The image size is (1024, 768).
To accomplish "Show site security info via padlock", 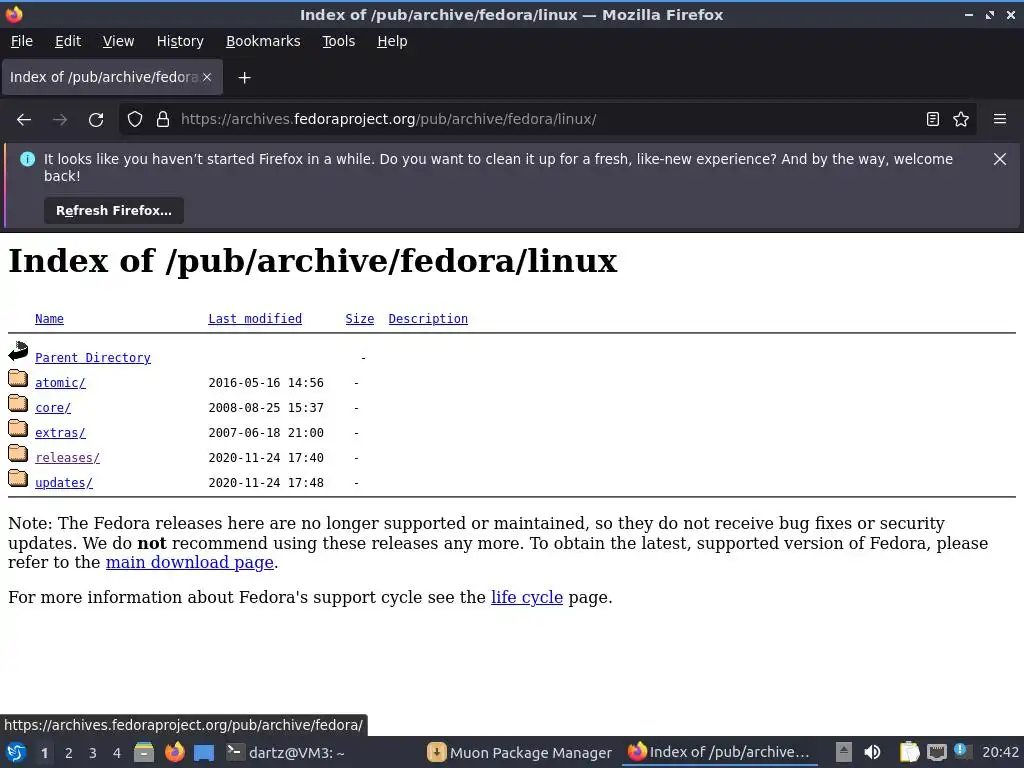I will [x=163, y=120].
